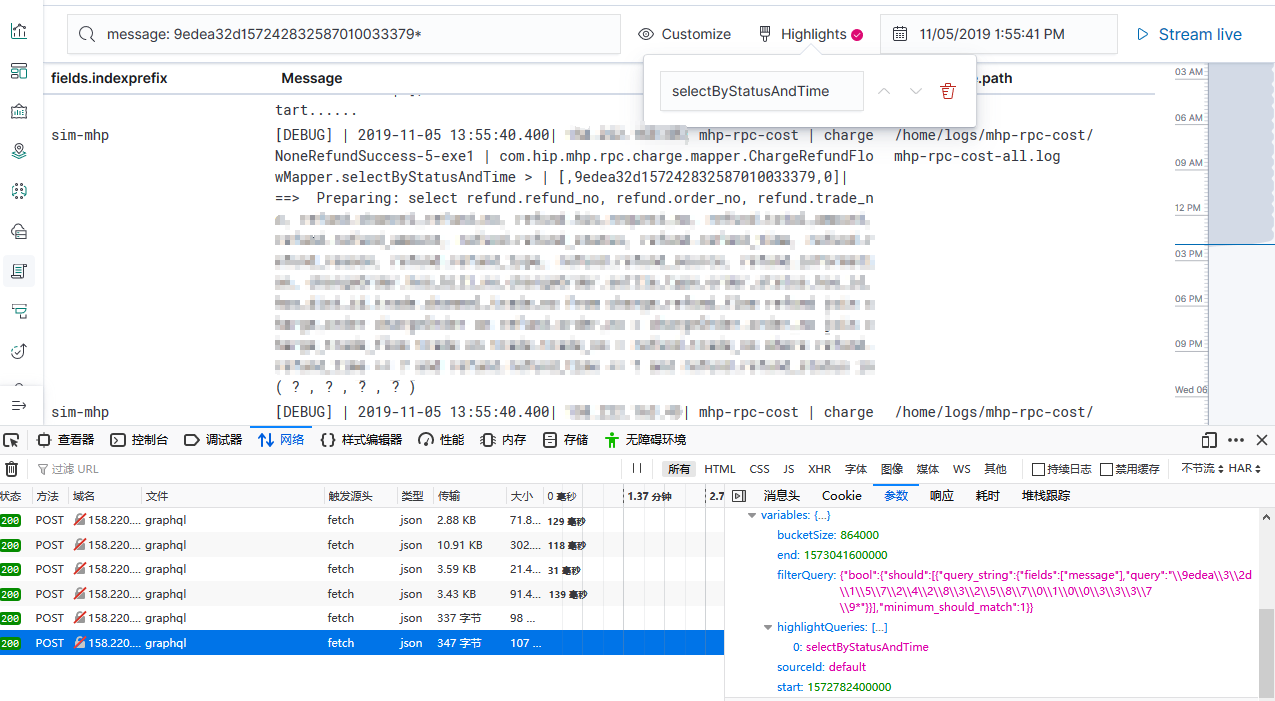The image size is (1275, 701).
Task: Filter requests by WS type
Action: tap(961, 469)
